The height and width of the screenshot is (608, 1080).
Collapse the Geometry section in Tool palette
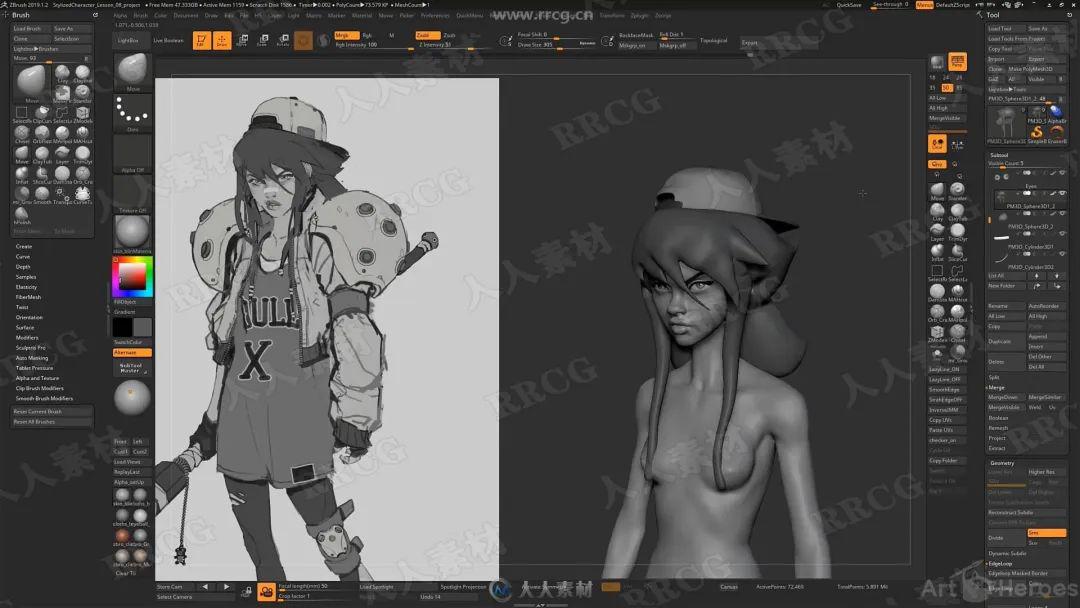click(1002, 463)
